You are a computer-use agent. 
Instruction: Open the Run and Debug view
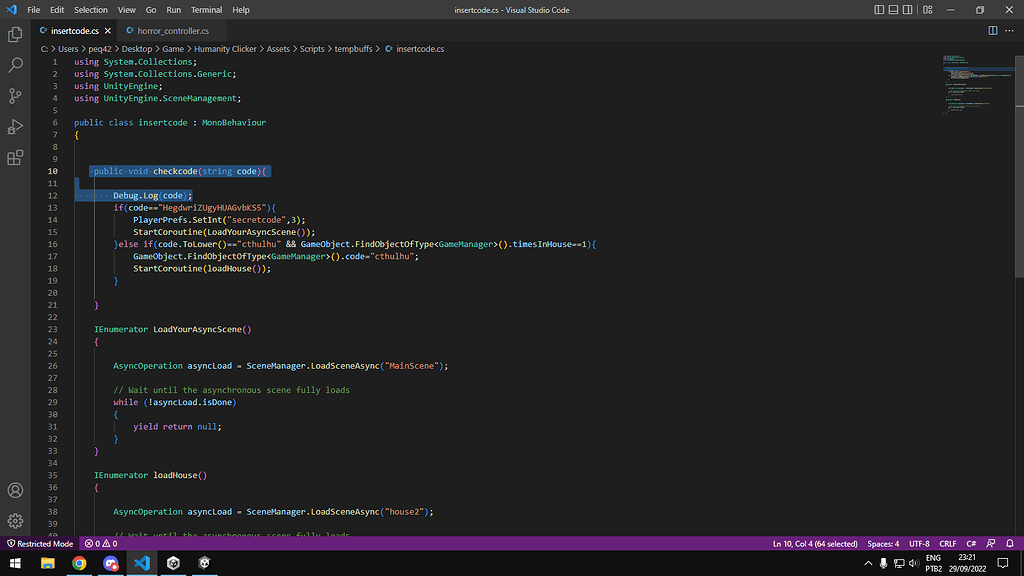[15, 127]
